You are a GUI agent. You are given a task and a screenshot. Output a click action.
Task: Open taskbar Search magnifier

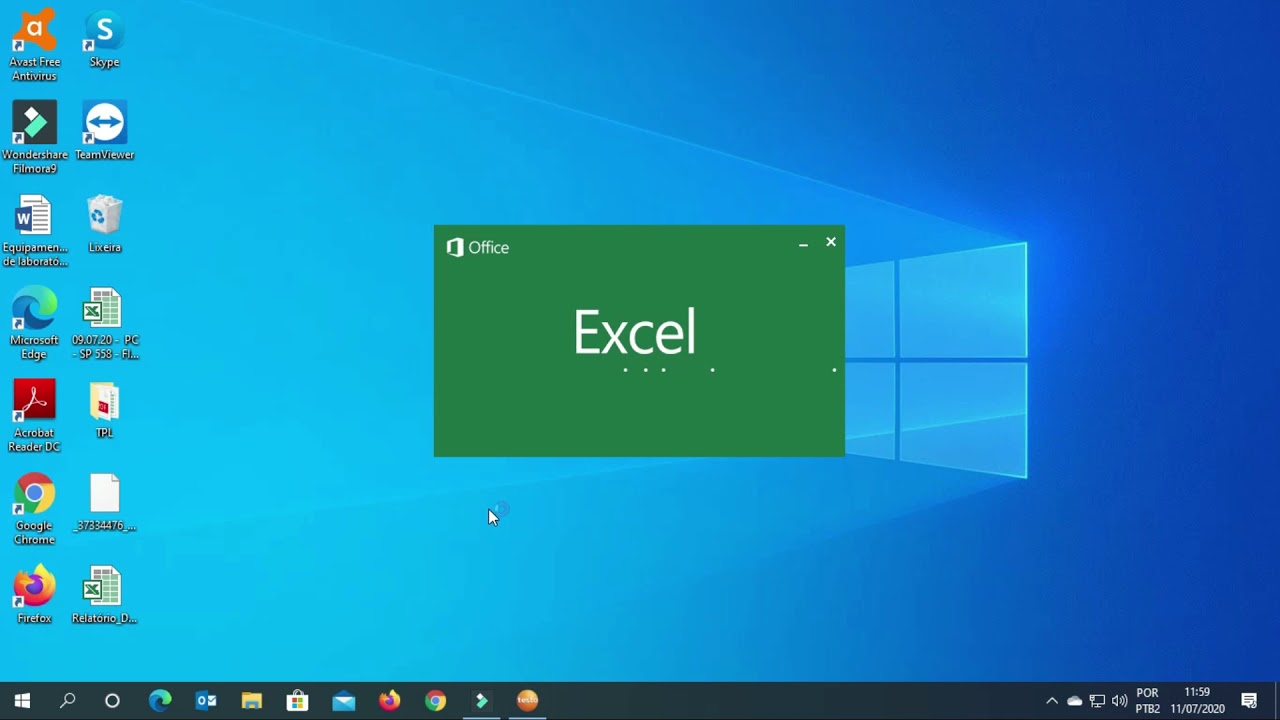67,701
